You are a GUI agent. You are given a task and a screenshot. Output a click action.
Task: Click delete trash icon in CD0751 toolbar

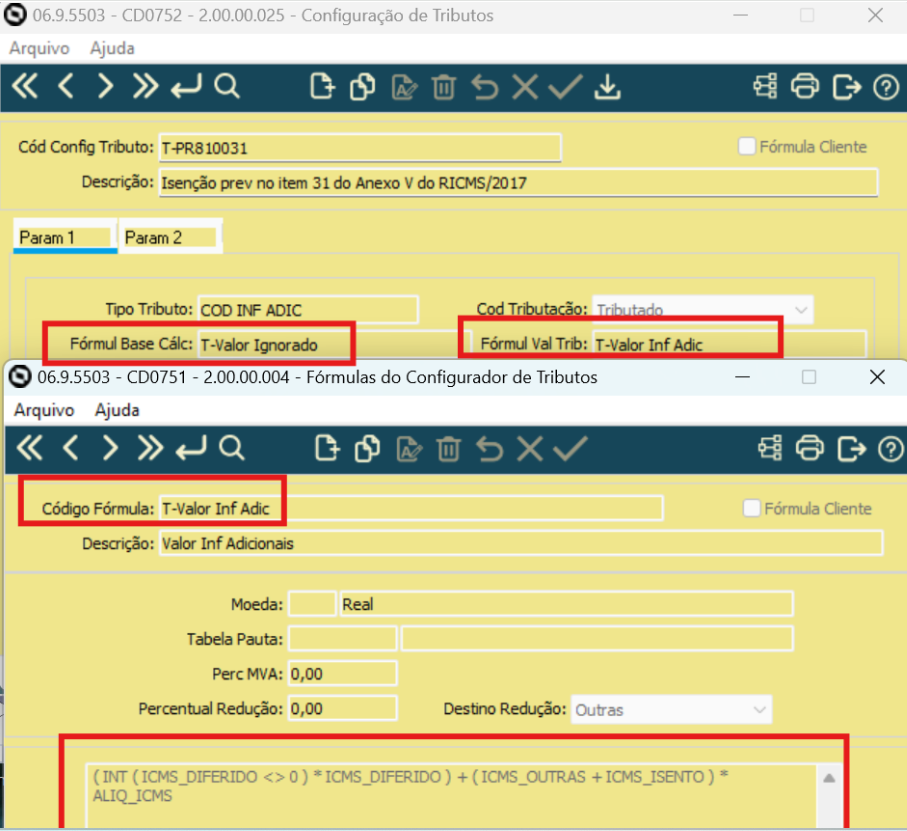tap(449, 450)
